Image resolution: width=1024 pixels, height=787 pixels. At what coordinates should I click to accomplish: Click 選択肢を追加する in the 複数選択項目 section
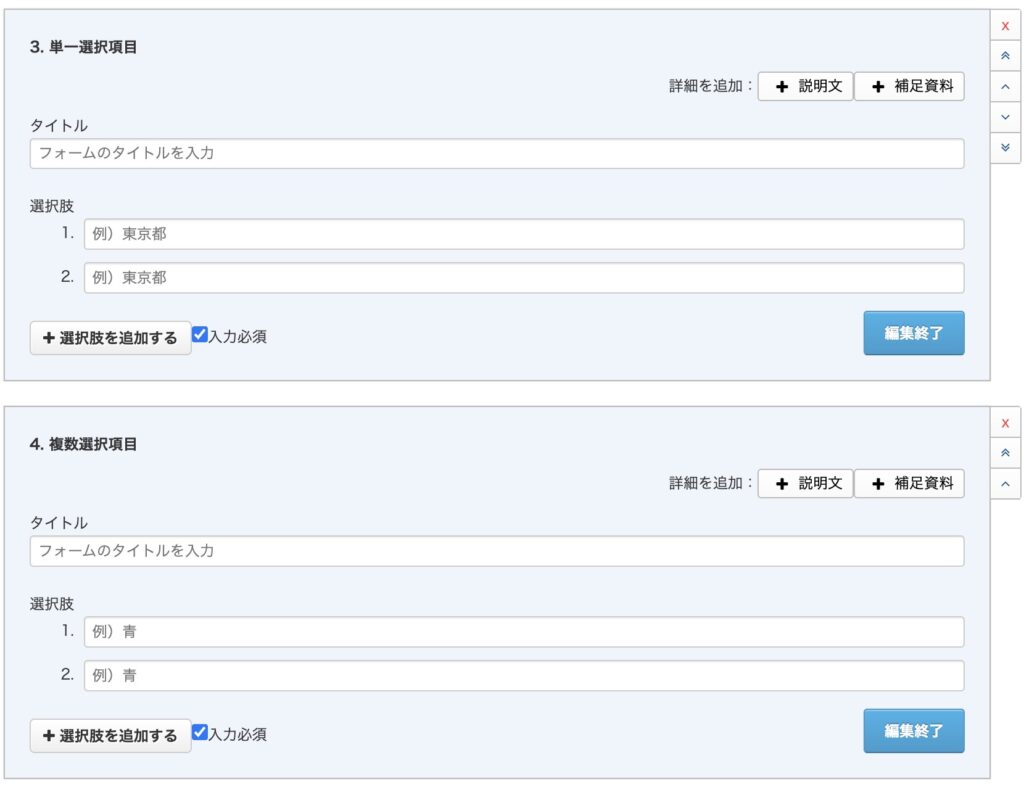pyautogui.click(x=110, y=736)
